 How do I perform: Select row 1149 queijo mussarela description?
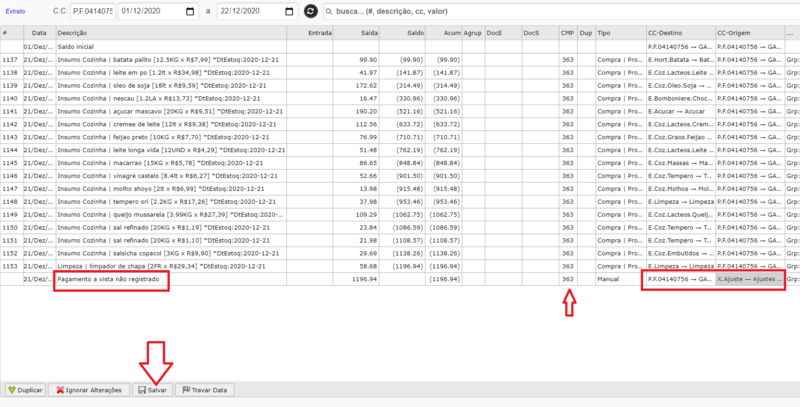tap(171, 215)
